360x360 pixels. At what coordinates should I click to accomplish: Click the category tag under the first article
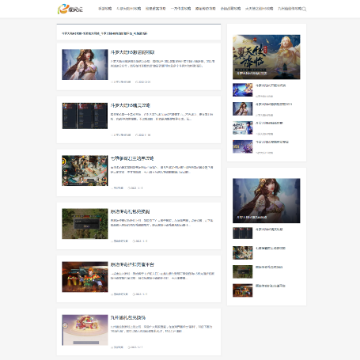[x=121, y=82]
